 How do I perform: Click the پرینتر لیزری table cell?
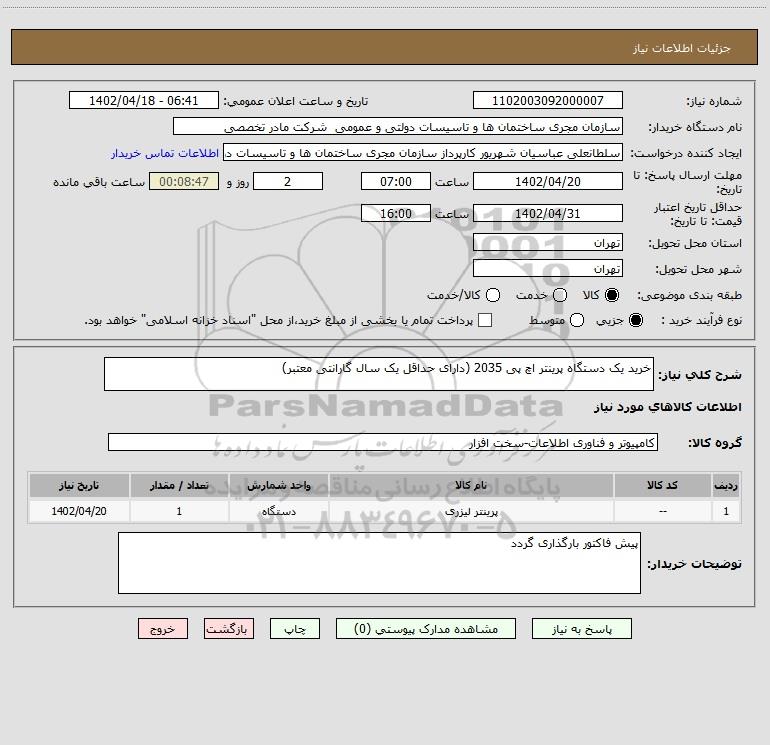pyautogui.click(x=471, y=511)
